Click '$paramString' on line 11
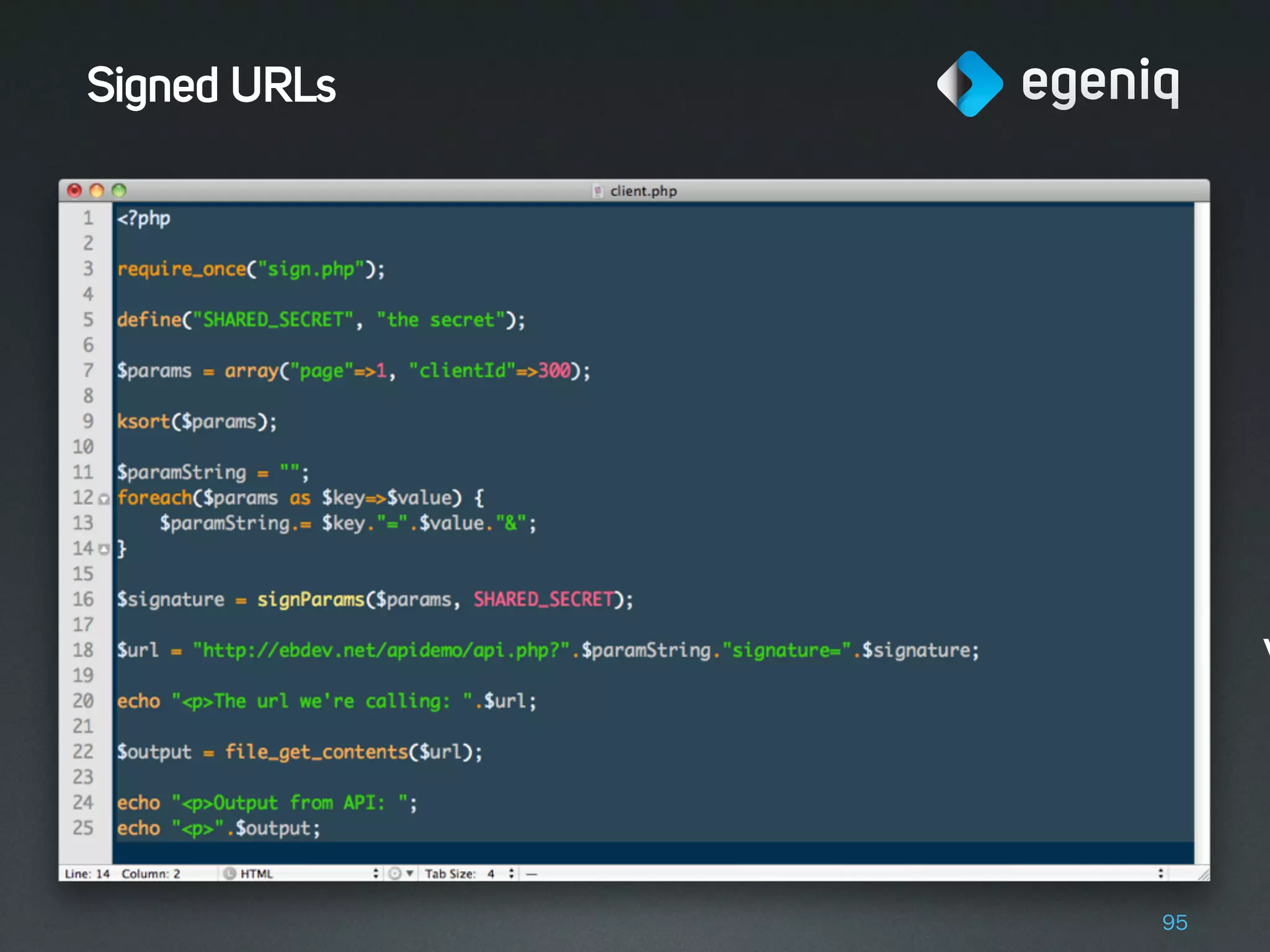The height and width of the screenshot is (952, 1270). pyautogui.click(x=182, y=473)
